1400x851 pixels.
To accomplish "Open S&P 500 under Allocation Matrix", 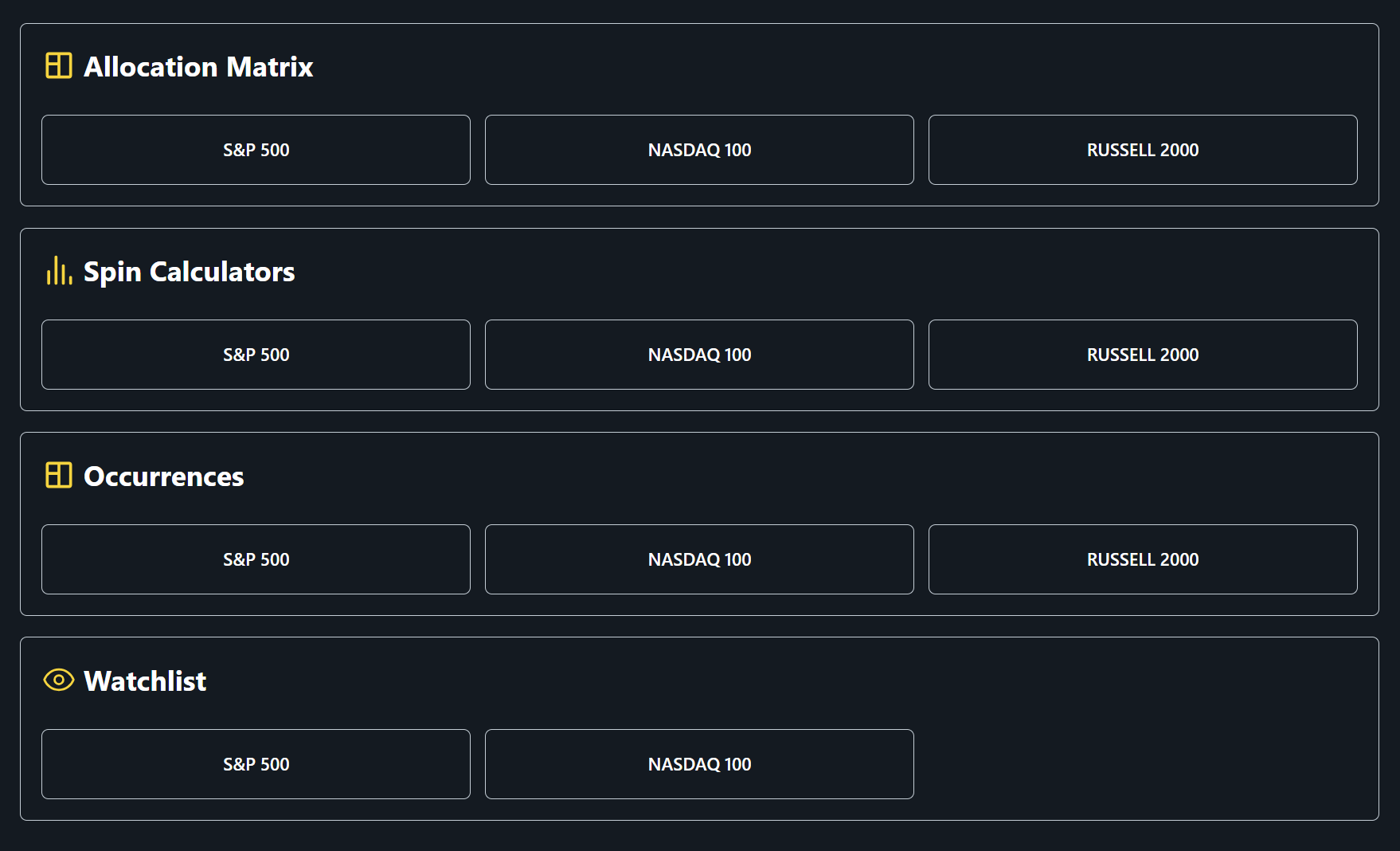I will (x=256, y=150).
